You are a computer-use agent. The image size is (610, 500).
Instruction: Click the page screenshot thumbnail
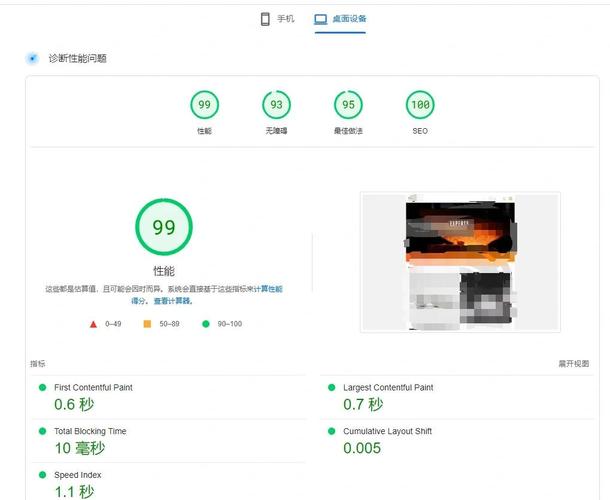coord(460,262)
